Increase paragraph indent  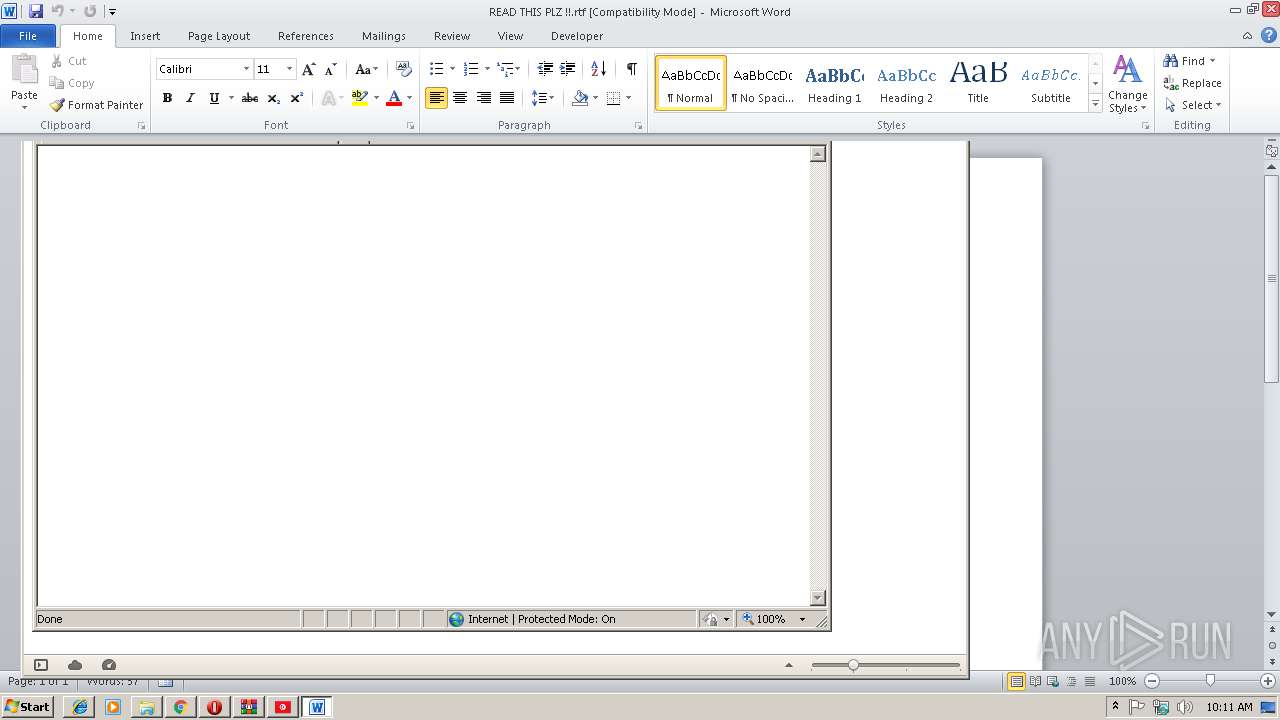point(567,69)
